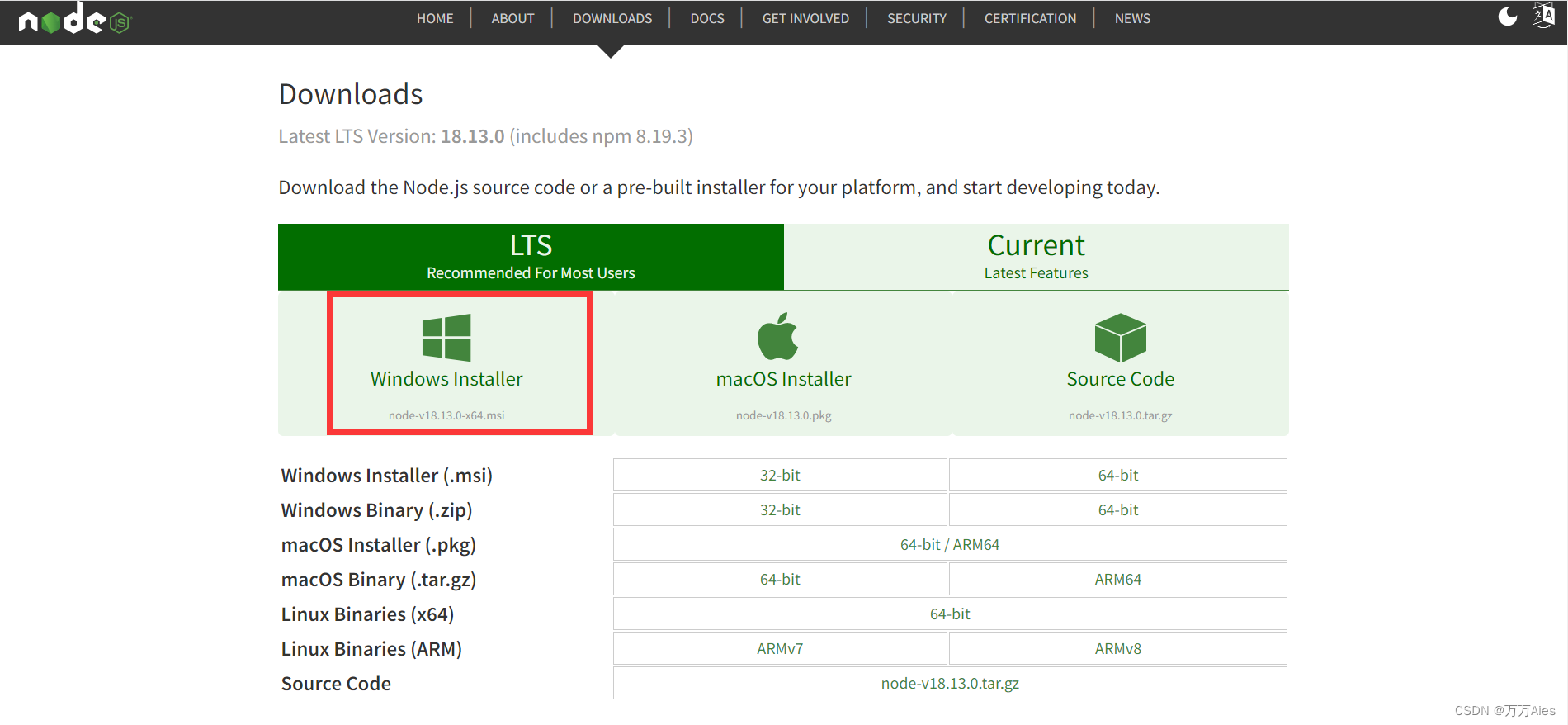Click the Linux Binaries (x64) row label
1568x725 pixels.
coord(367,614)
